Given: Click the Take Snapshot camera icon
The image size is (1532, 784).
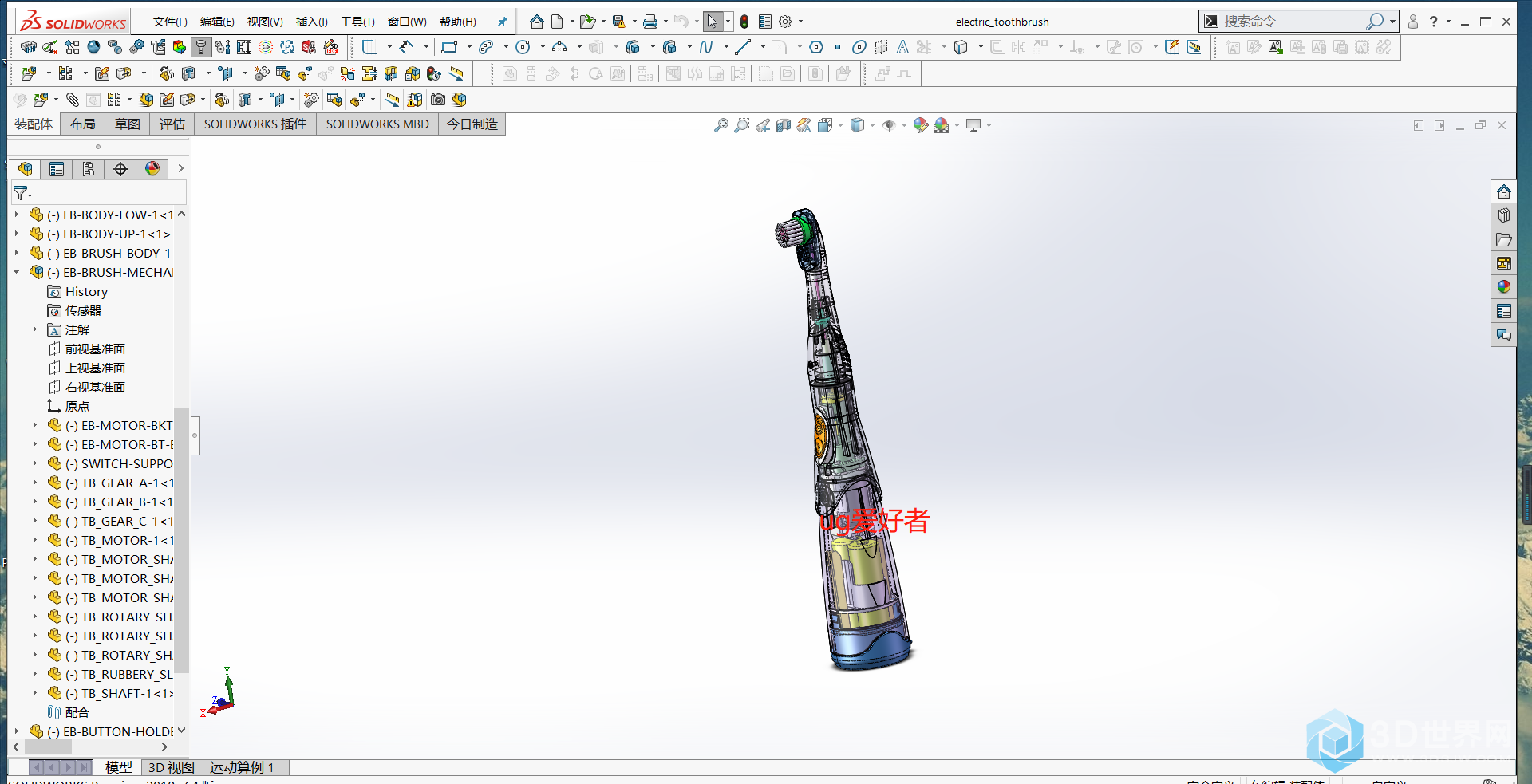Looking at the screenshot, I should point(438,100).
